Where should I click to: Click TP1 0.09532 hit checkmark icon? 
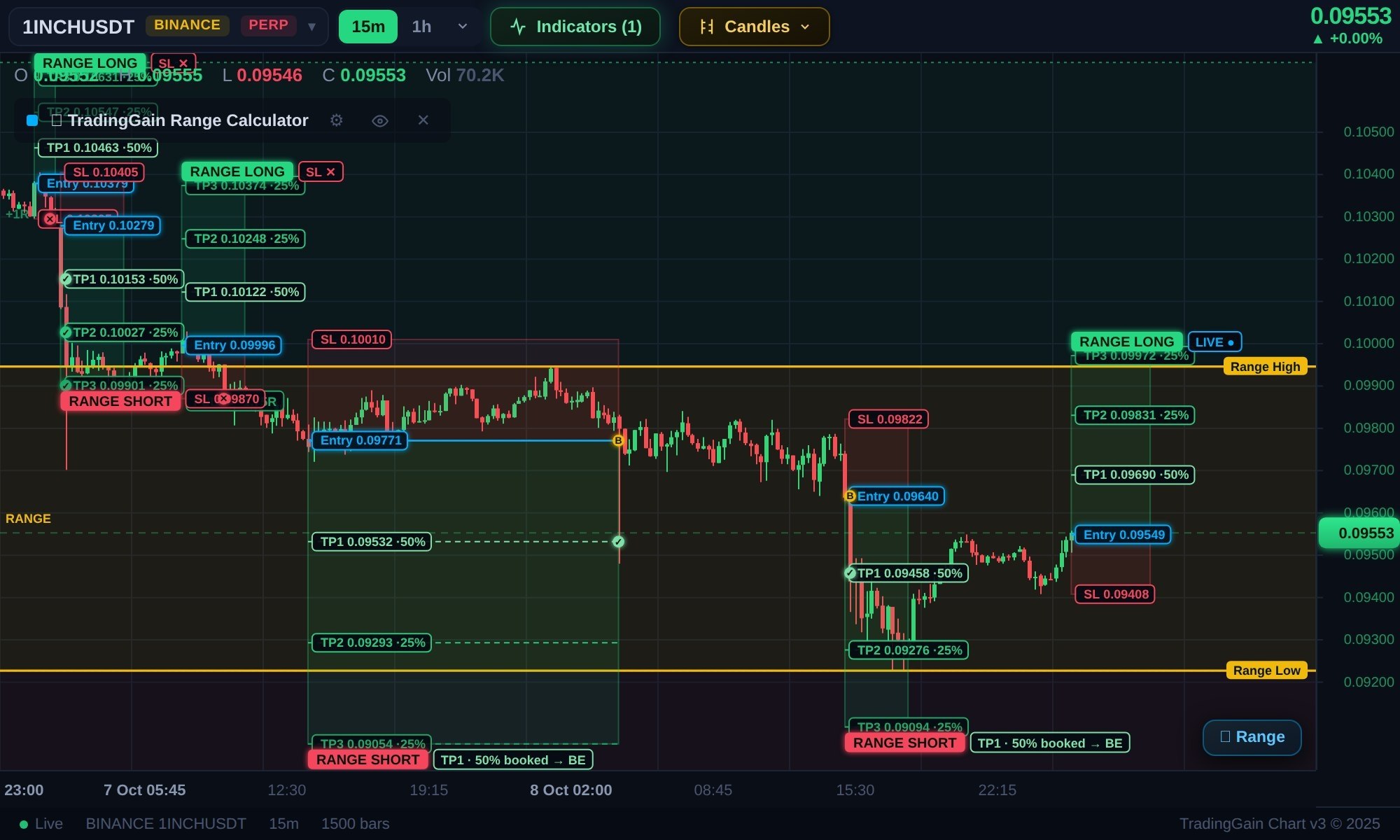point(618,542)
